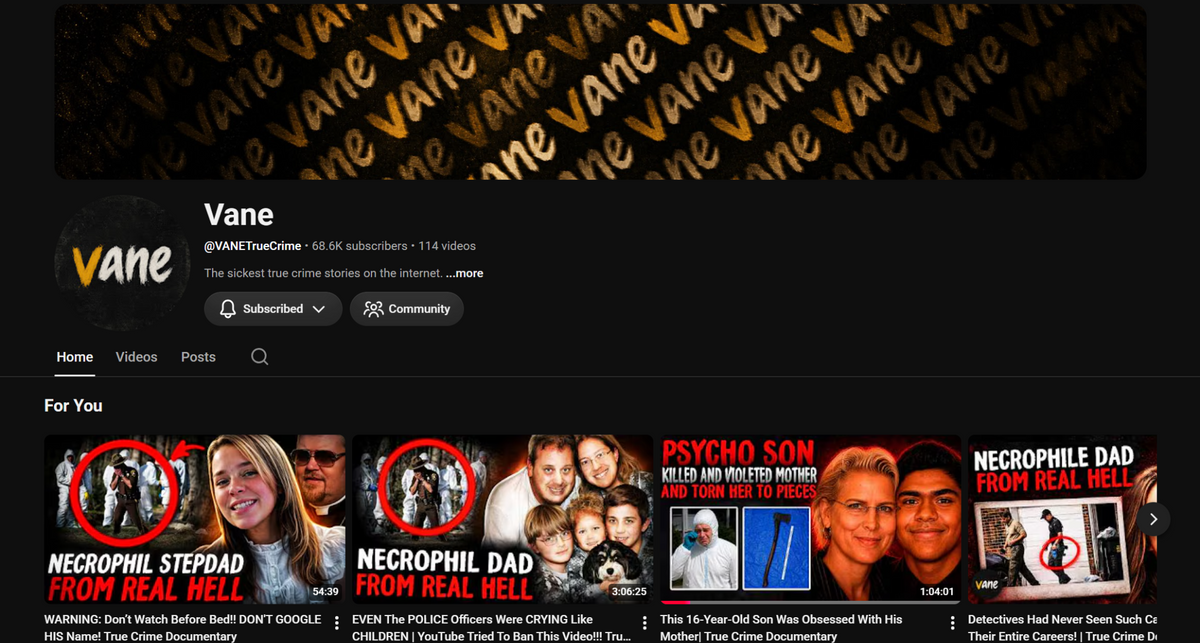Open the Necrophile Dad From Real Hell thumbnail
Viewport: 1200px width, 643px height.
click(1063, 519)
